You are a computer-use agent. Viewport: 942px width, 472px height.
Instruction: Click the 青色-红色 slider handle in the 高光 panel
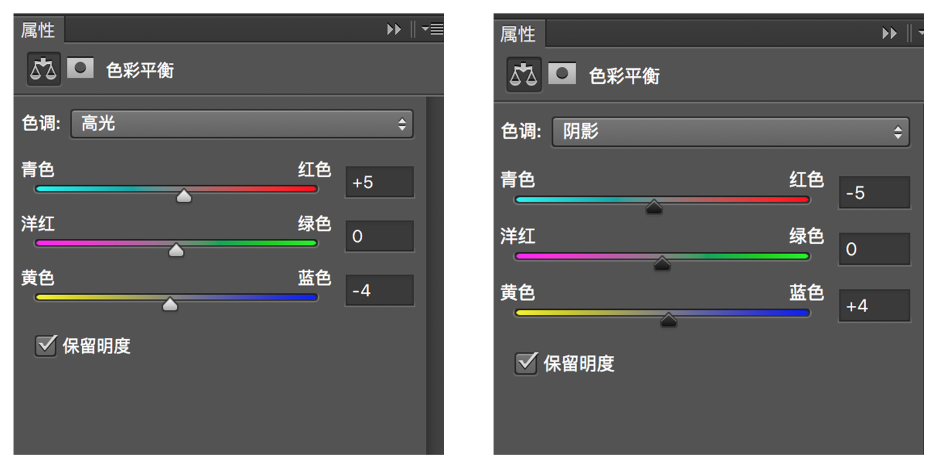[183, 197]
